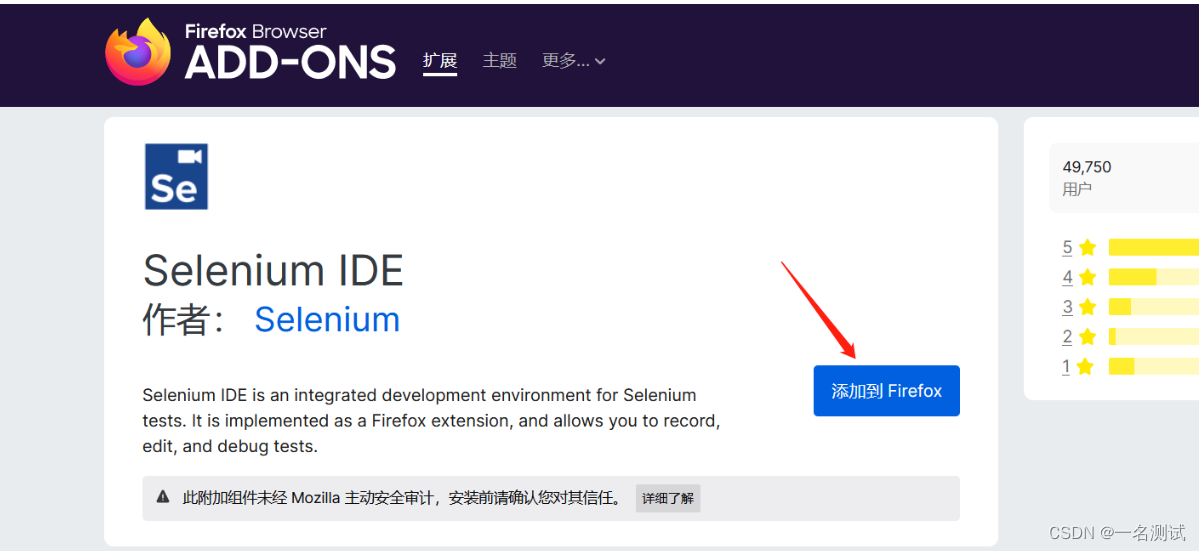Click the warning triangle icon
The height and width of the screenshot is (551, 1201).
pyautogui.click(x=163, y=497)
